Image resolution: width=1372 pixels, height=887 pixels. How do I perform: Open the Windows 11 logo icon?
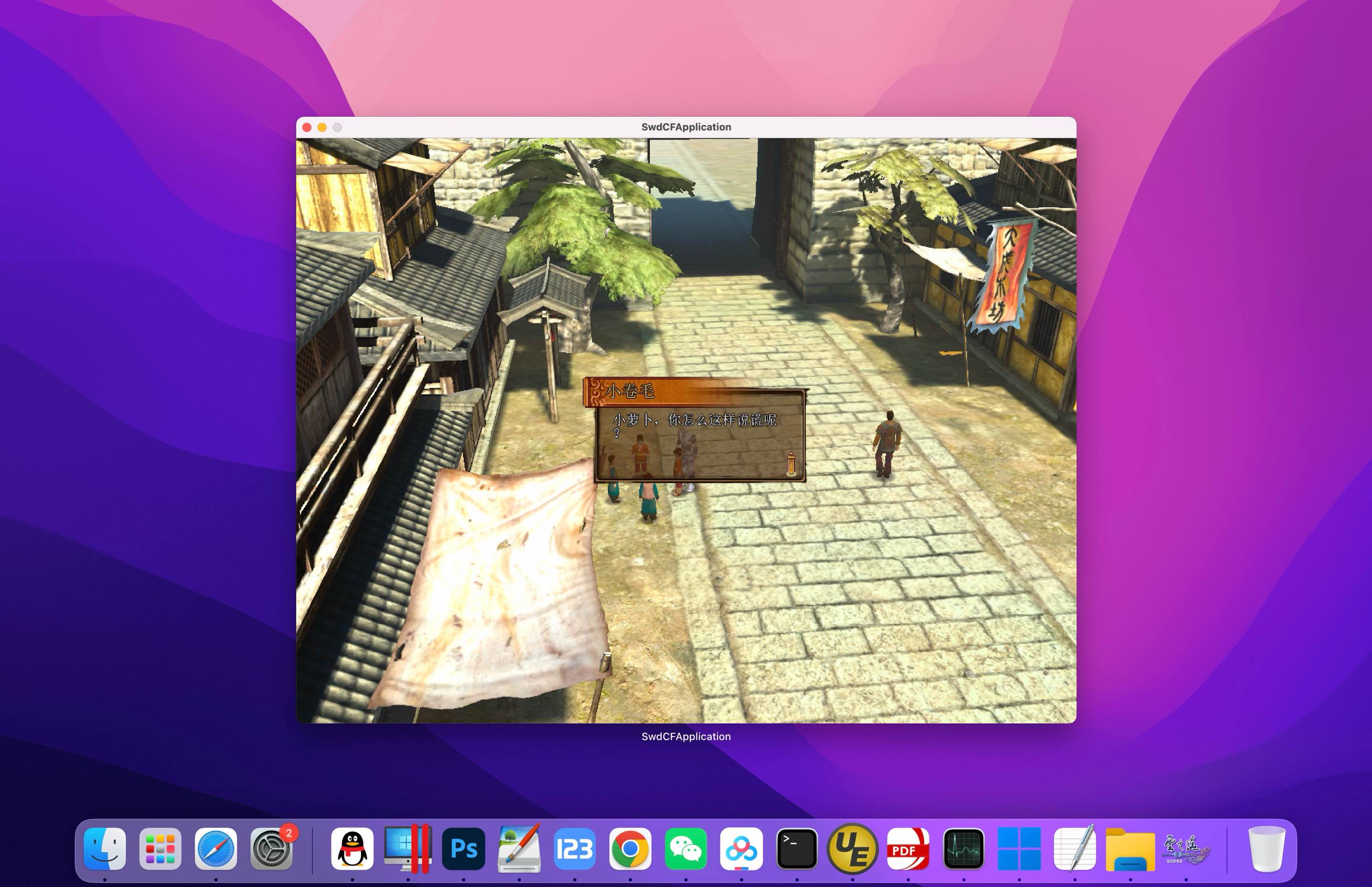pyautogui.click(x=1019, y=848)
